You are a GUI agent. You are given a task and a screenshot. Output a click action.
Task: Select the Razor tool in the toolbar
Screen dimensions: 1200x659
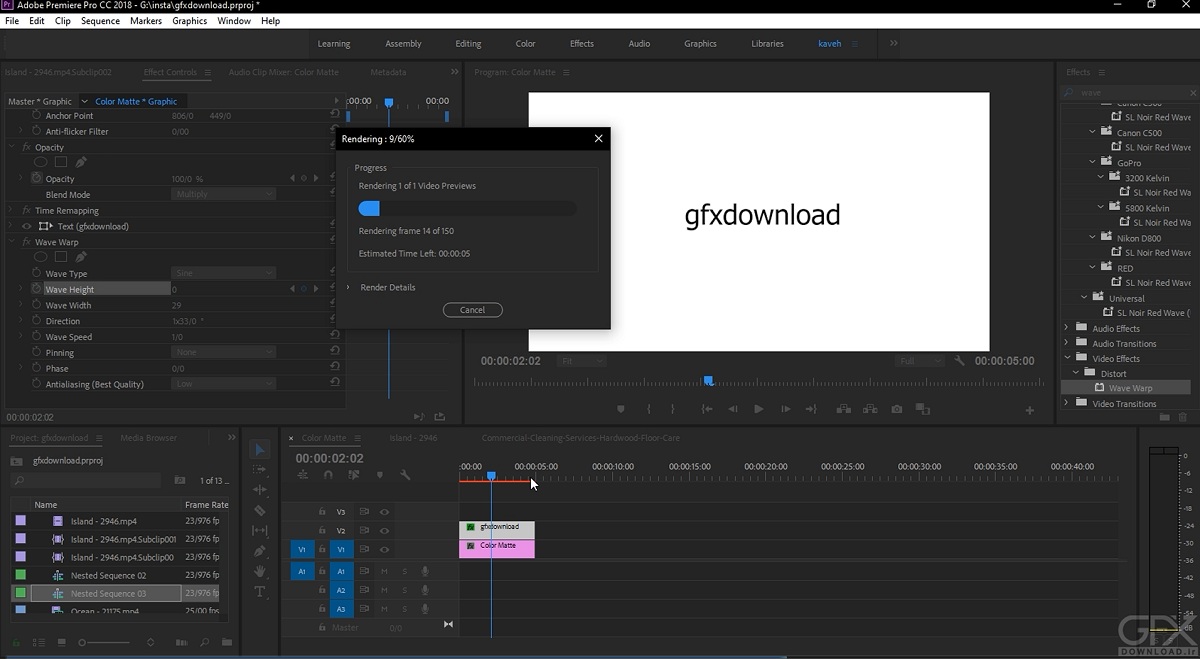(x=260, y=510)
